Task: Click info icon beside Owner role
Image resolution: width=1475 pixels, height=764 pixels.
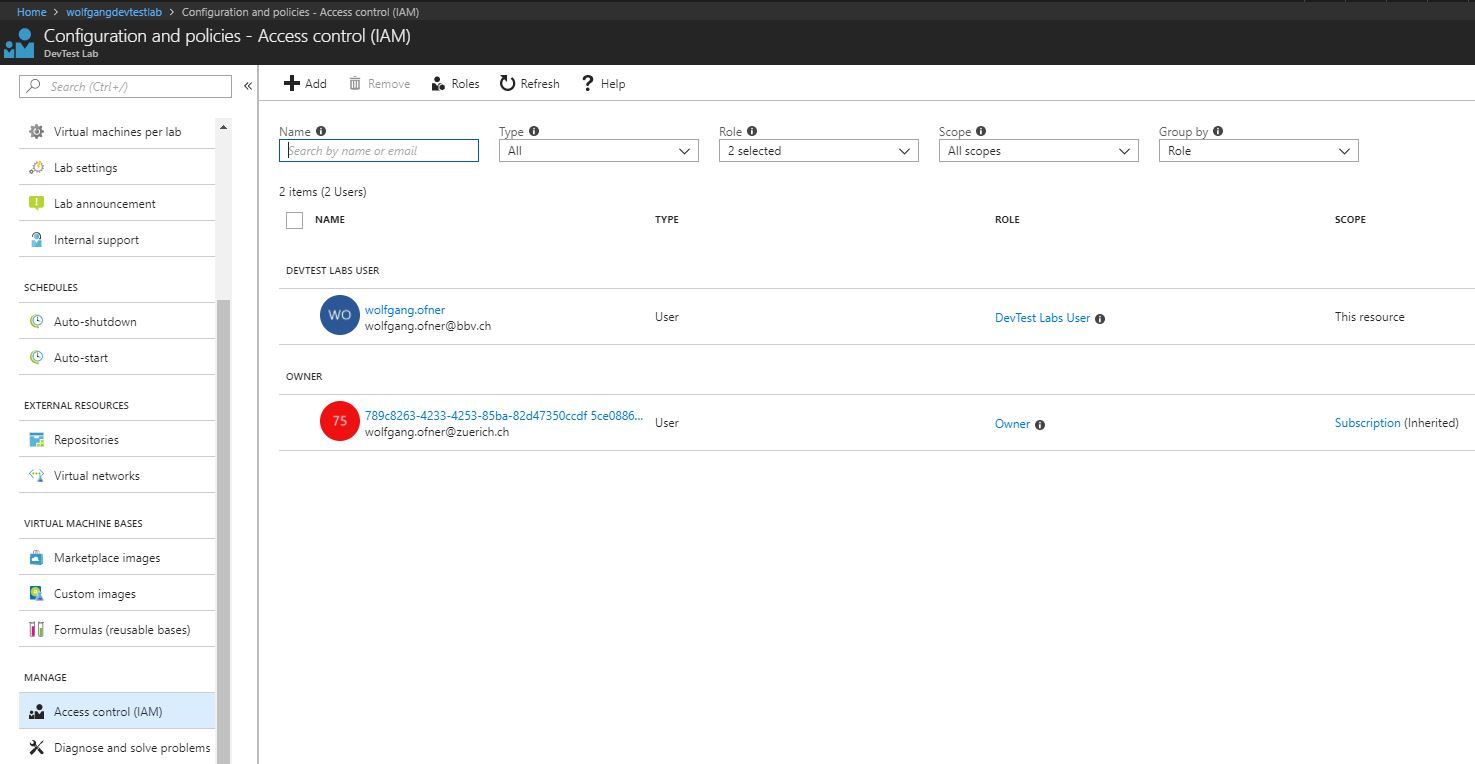Action: (1040, 425)
